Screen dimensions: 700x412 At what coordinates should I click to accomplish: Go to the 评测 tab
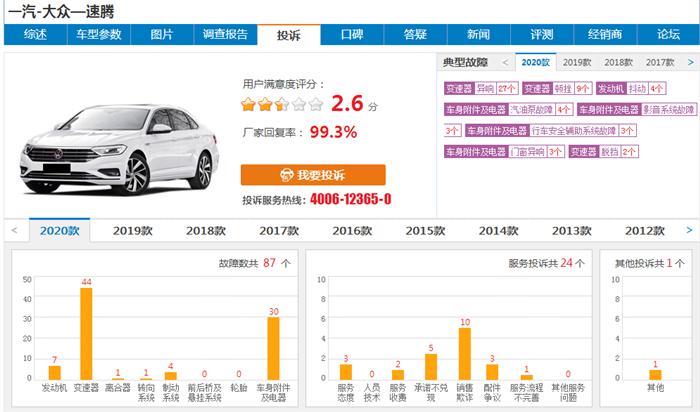(542, 34)
